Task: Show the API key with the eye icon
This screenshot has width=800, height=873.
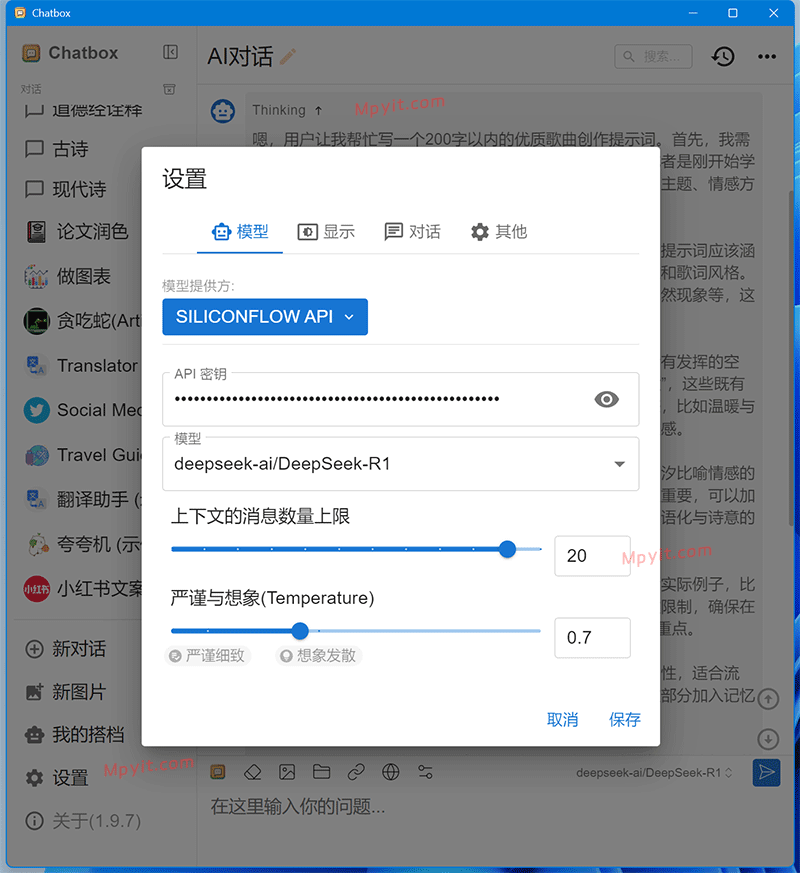Action: (606, 399)
